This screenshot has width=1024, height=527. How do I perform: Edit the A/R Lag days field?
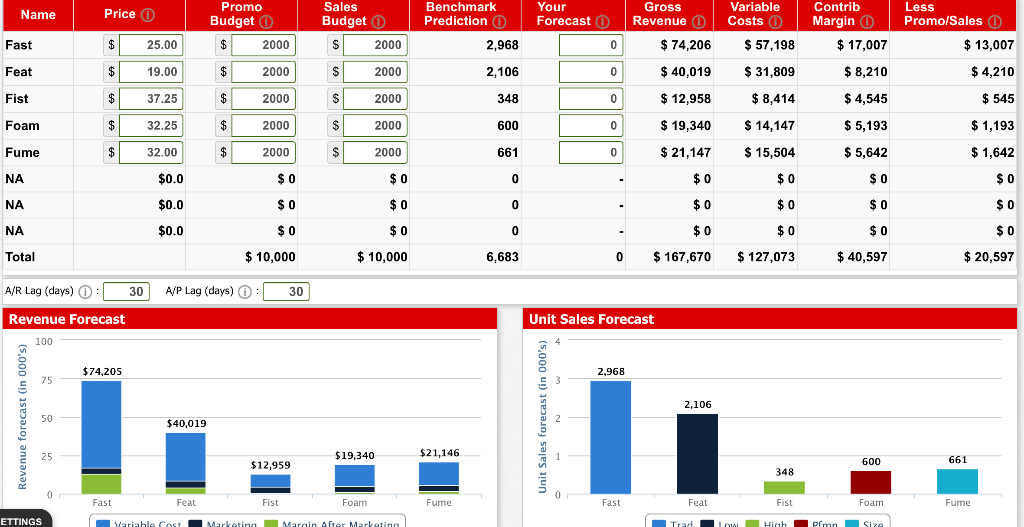[x=126, y=292]
